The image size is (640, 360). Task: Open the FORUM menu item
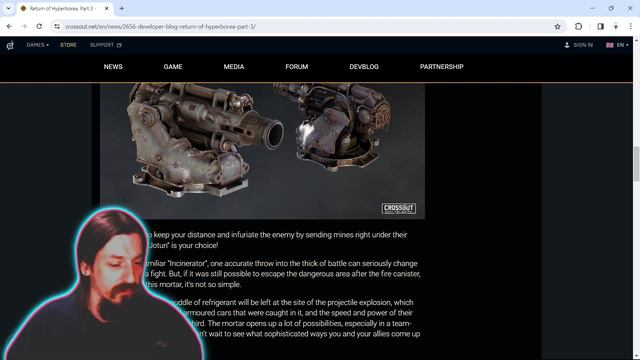coord(297,67)
